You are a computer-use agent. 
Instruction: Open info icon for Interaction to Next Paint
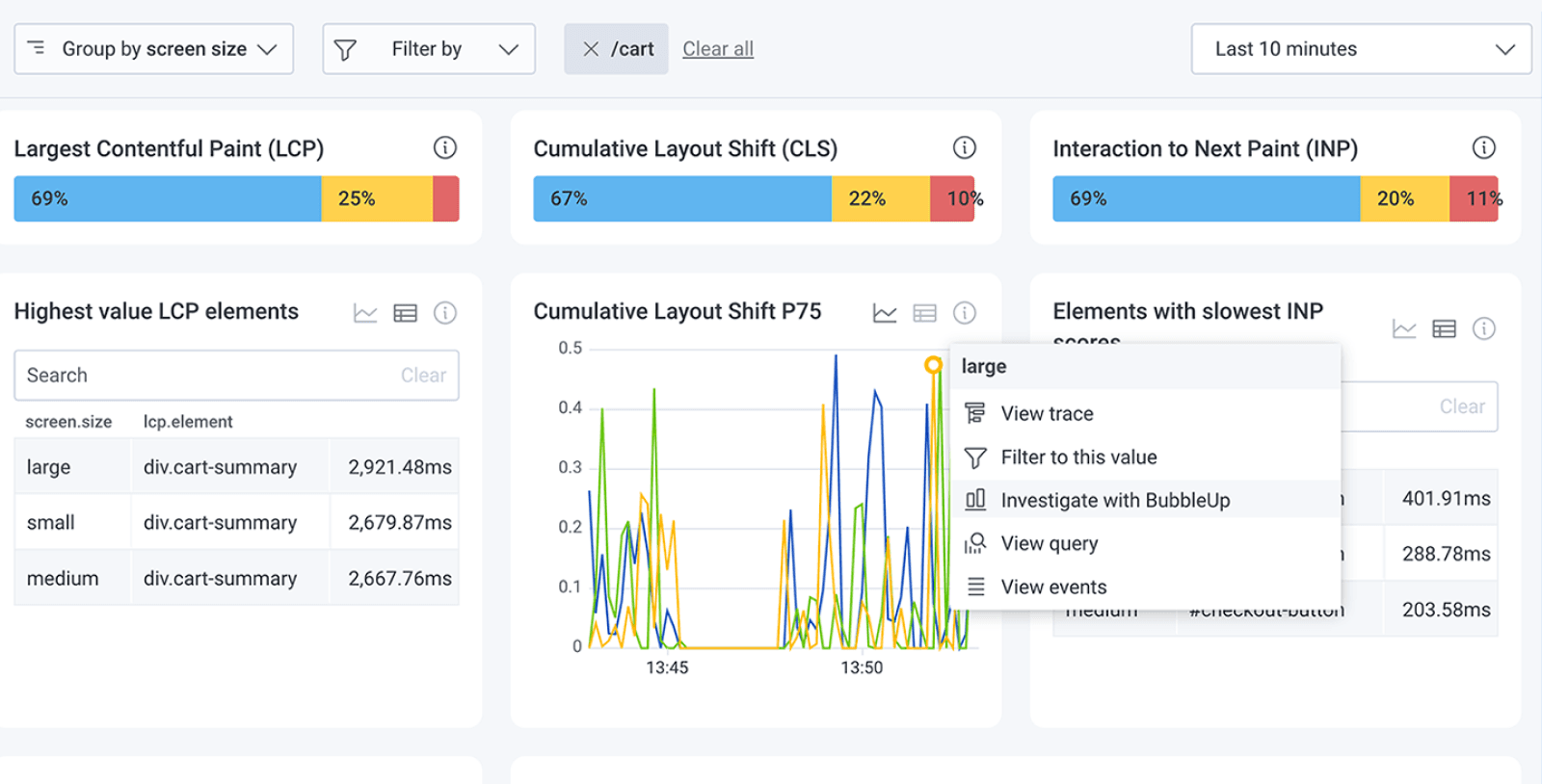(x=1483, y=147)
